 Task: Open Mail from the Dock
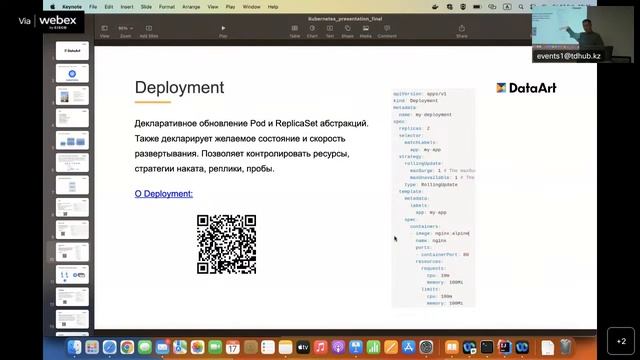coord(162,347)
